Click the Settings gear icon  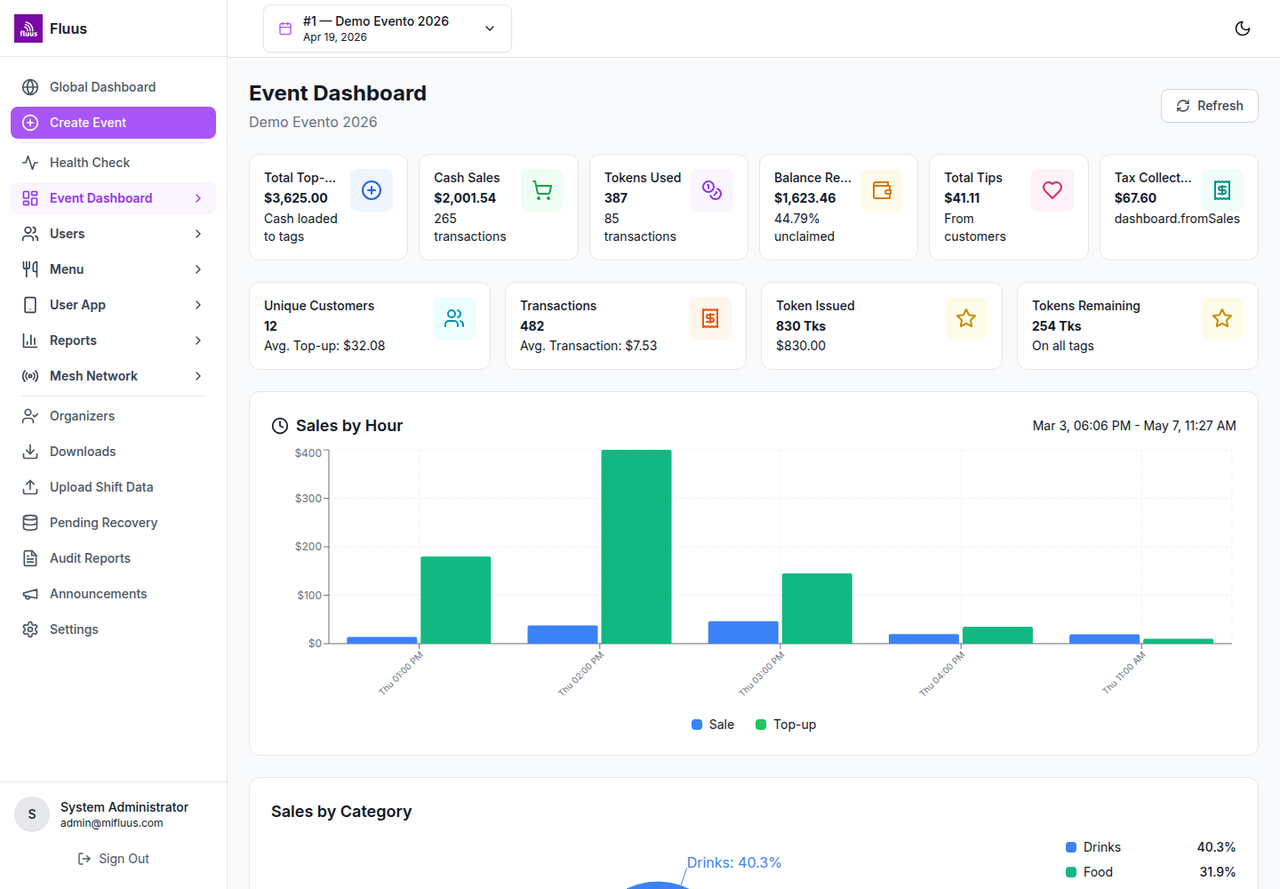click(x=30, y=630)
